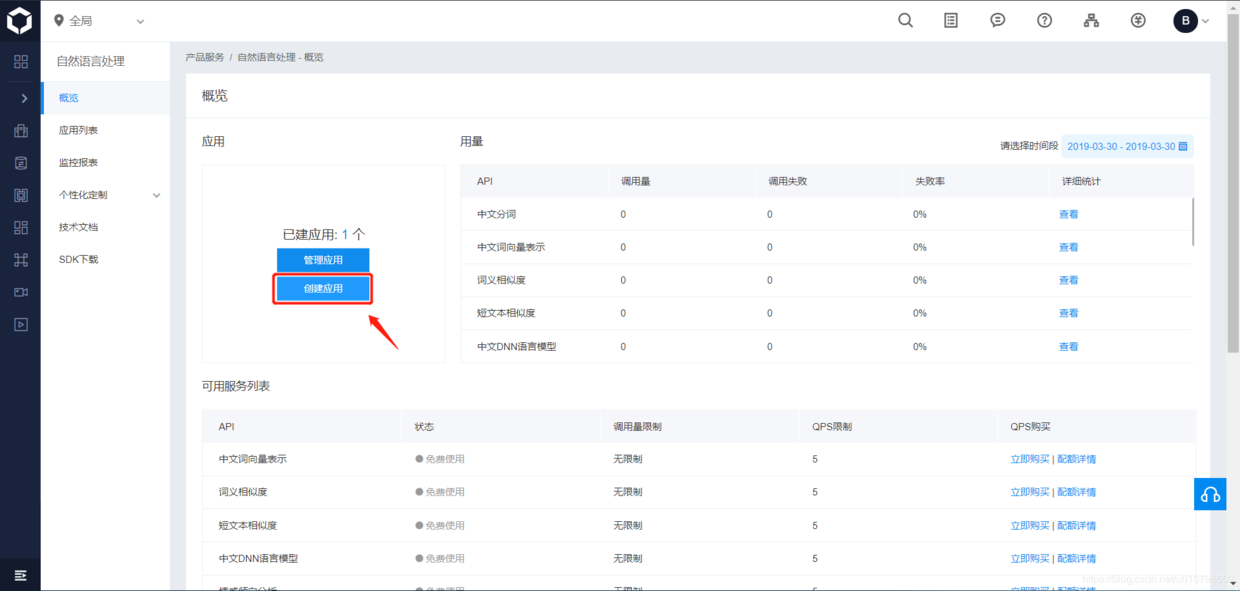1240x591 pixels.
Task: Click the 调用失败 column header
Action: click(787, 181)
